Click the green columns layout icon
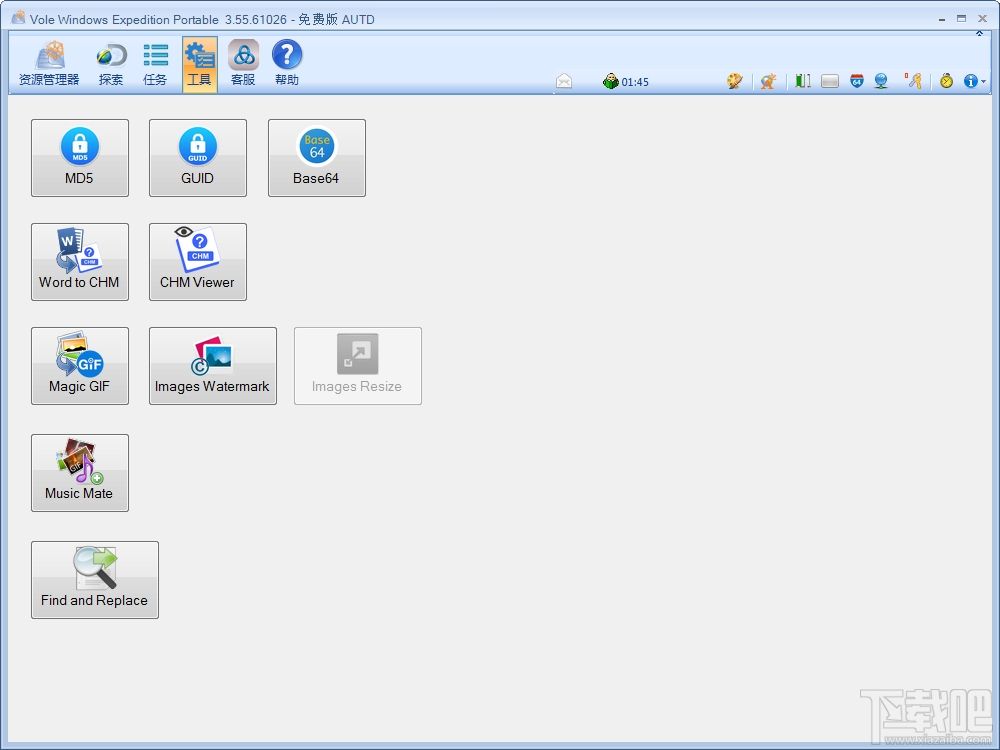 coord(802,81)
